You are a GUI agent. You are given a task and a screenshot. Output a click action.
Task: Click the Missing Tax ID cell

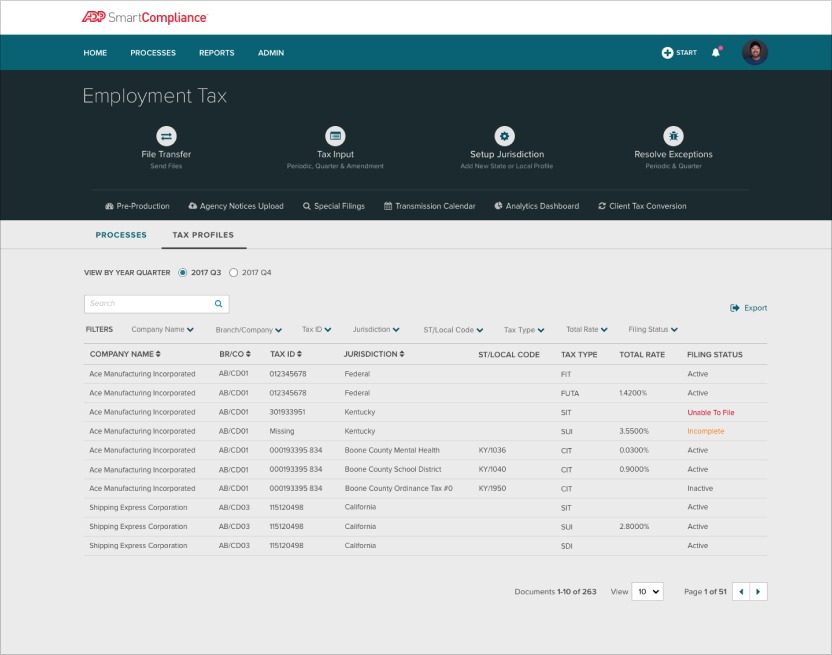pyautogui.click(x=282, y=431)
